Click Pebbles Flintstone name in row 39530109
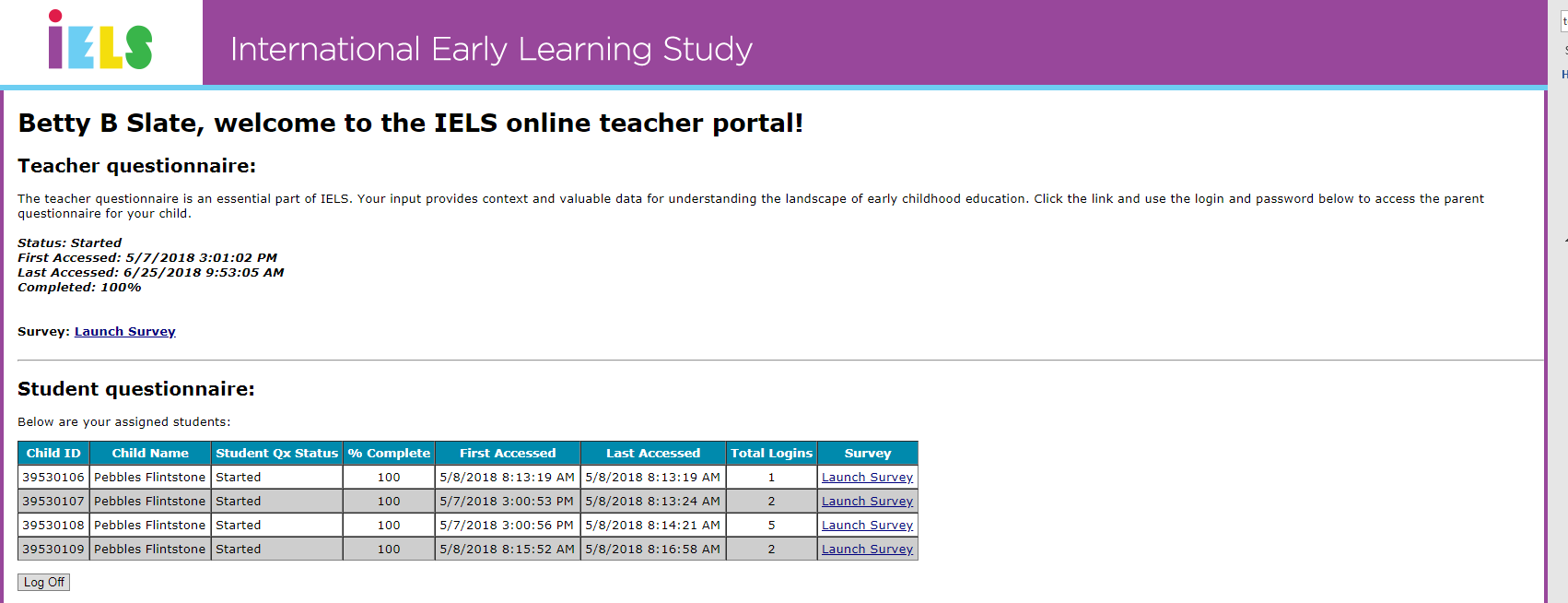The width and height of the screenshot is (1568, 603). (150, 550)
